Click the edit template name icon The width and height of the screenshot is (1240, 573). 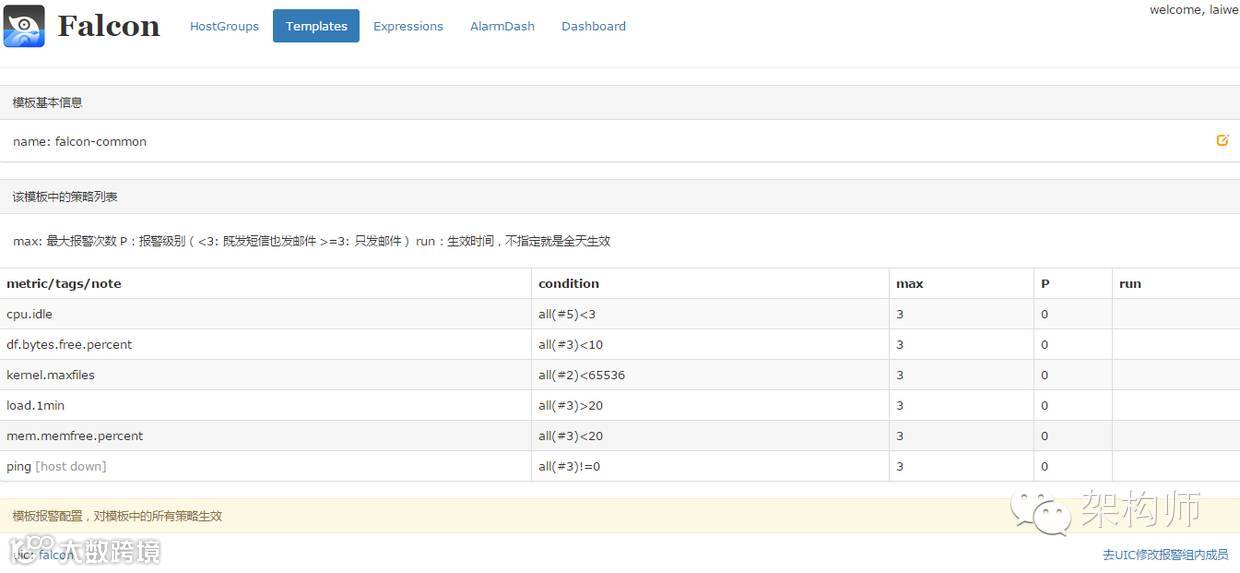[x=1222, y=140]
